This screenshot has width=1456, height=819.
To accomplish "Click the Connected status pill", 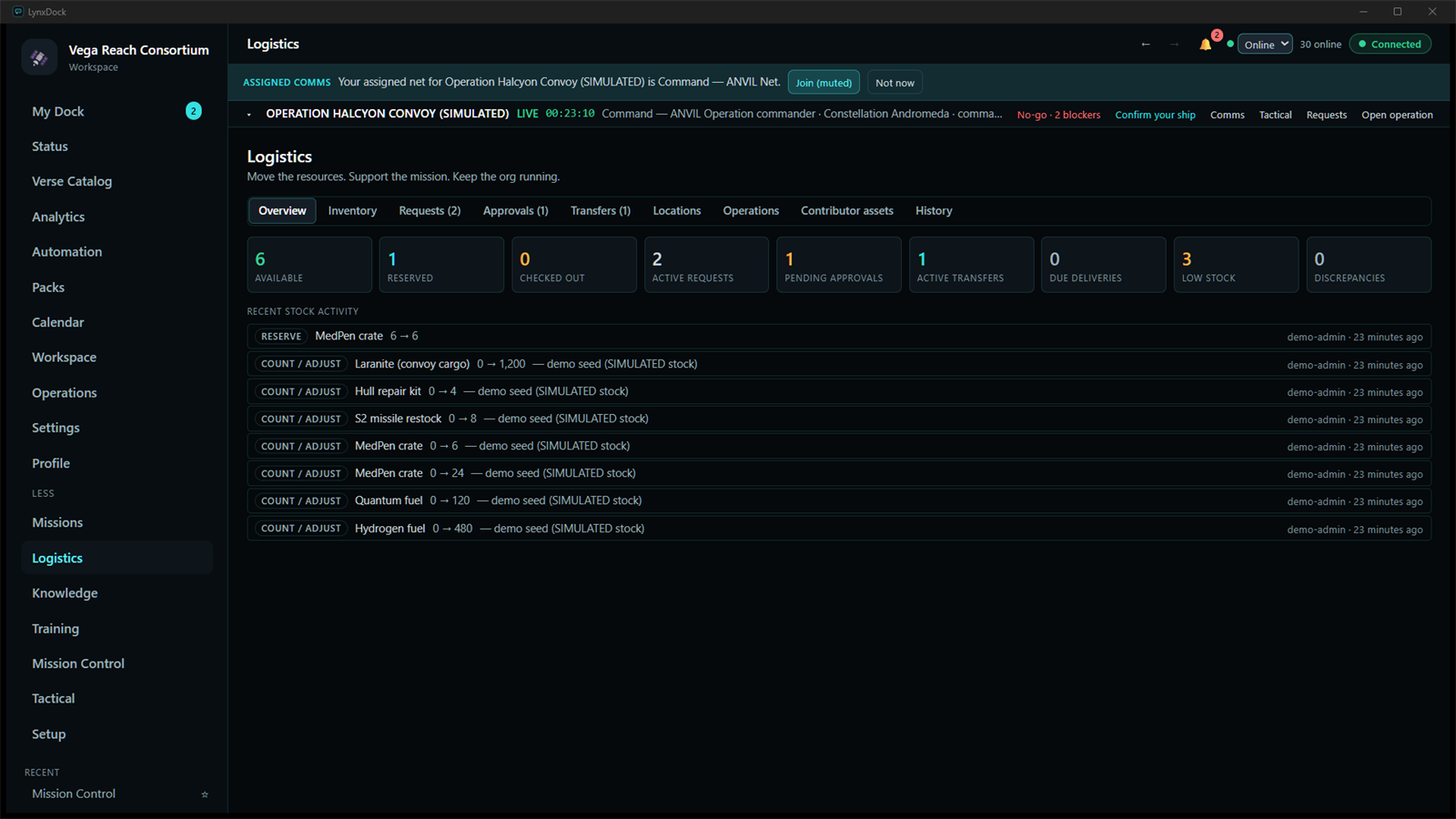I will (x=1390, y=45).
